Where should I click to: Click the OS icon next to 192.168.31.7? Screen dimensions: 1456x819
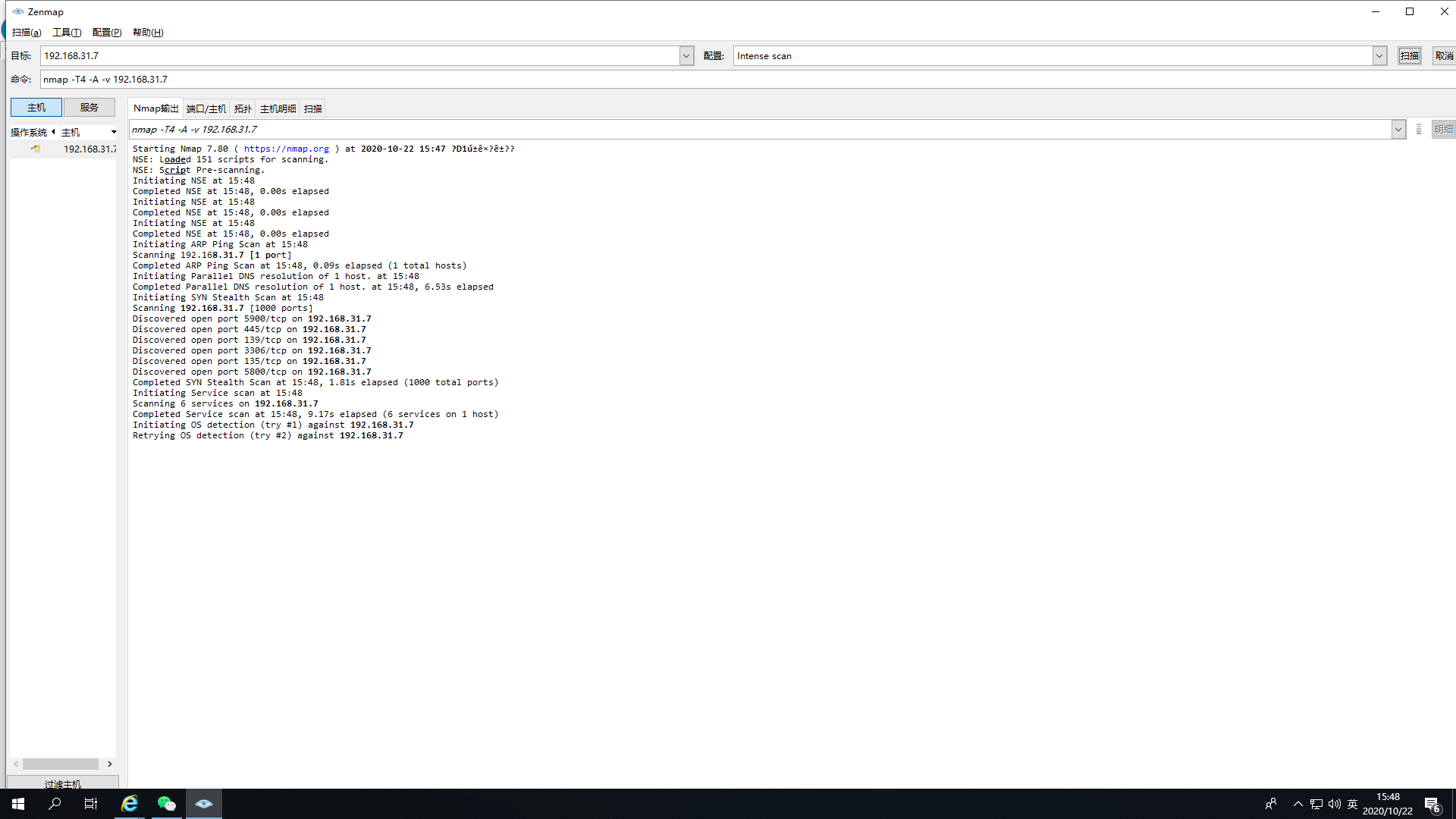(x=36, y=149)
